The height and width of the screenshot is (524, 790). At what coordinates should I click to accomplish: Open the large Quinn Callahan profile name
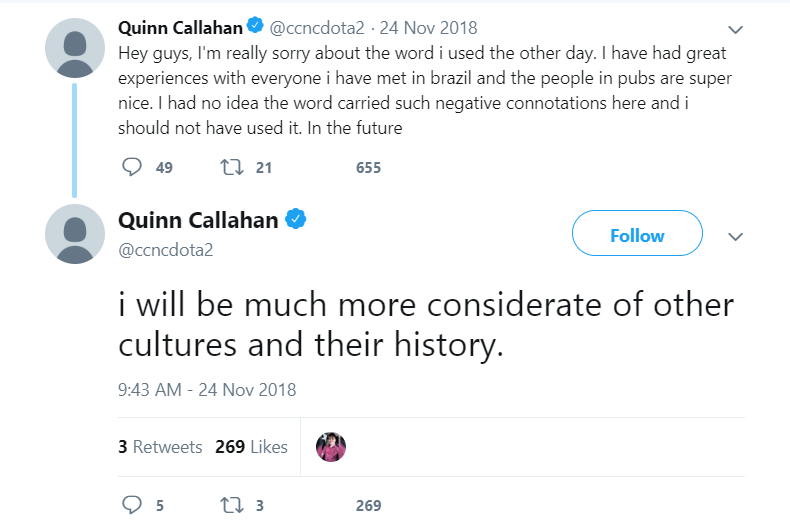198,220
